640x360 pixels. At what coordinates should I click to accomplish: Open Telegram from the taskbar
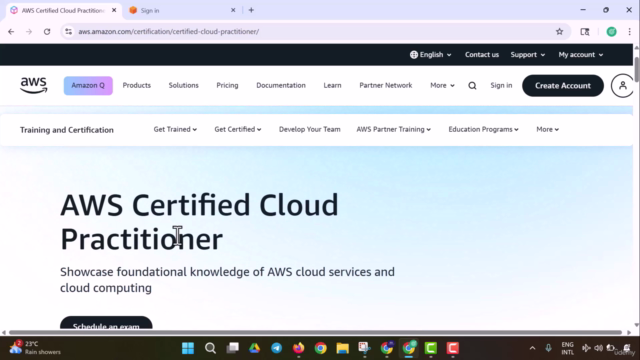point(276,348)
